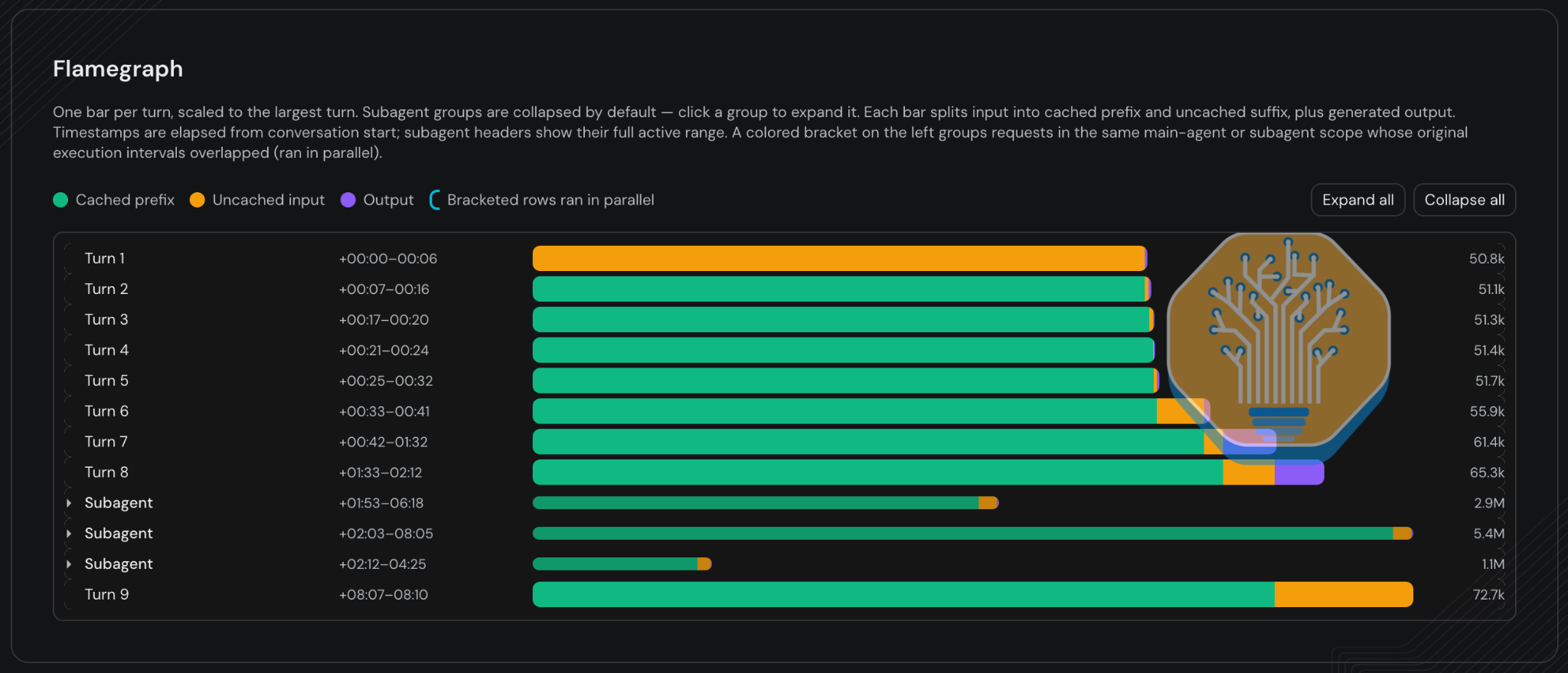Click the Turn 9 orange uncached segment
This screenshot has height=673, width=1568.
coord(1344,595)
